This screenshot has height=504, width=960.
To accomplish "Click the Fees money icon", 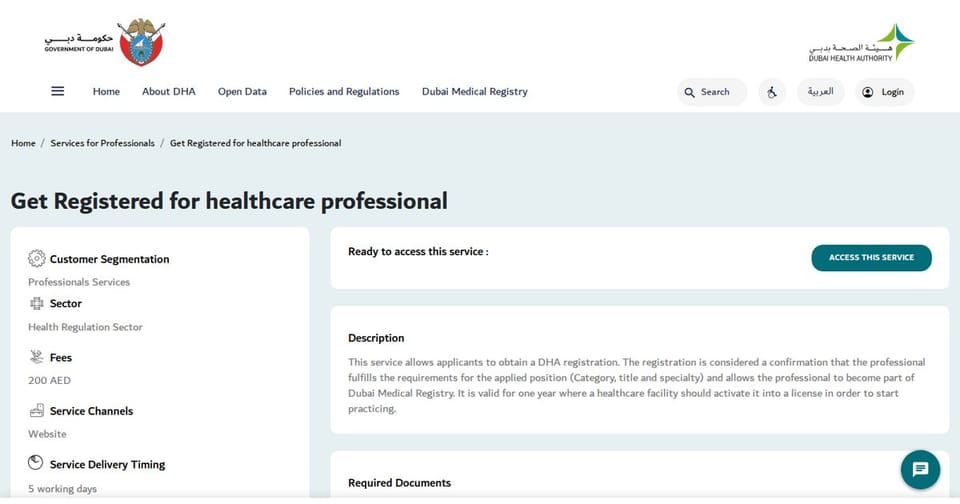I will 37,356.
